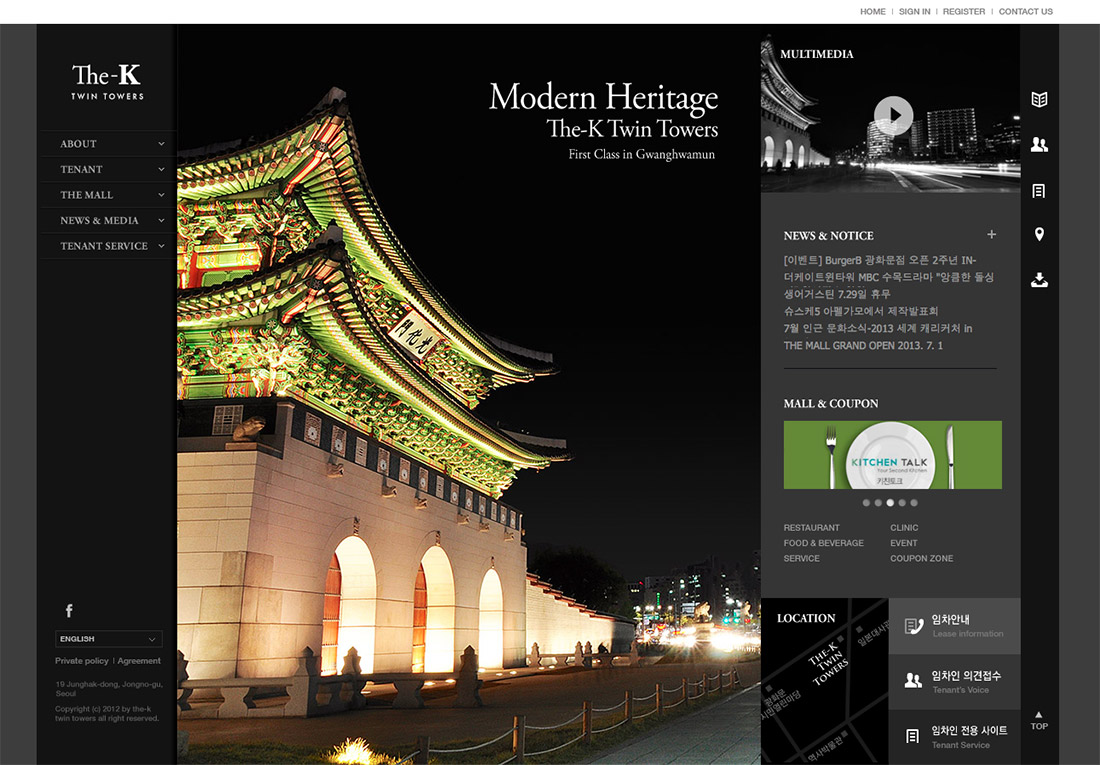
Task: Open the map pin location icon
Action: 1039,234
